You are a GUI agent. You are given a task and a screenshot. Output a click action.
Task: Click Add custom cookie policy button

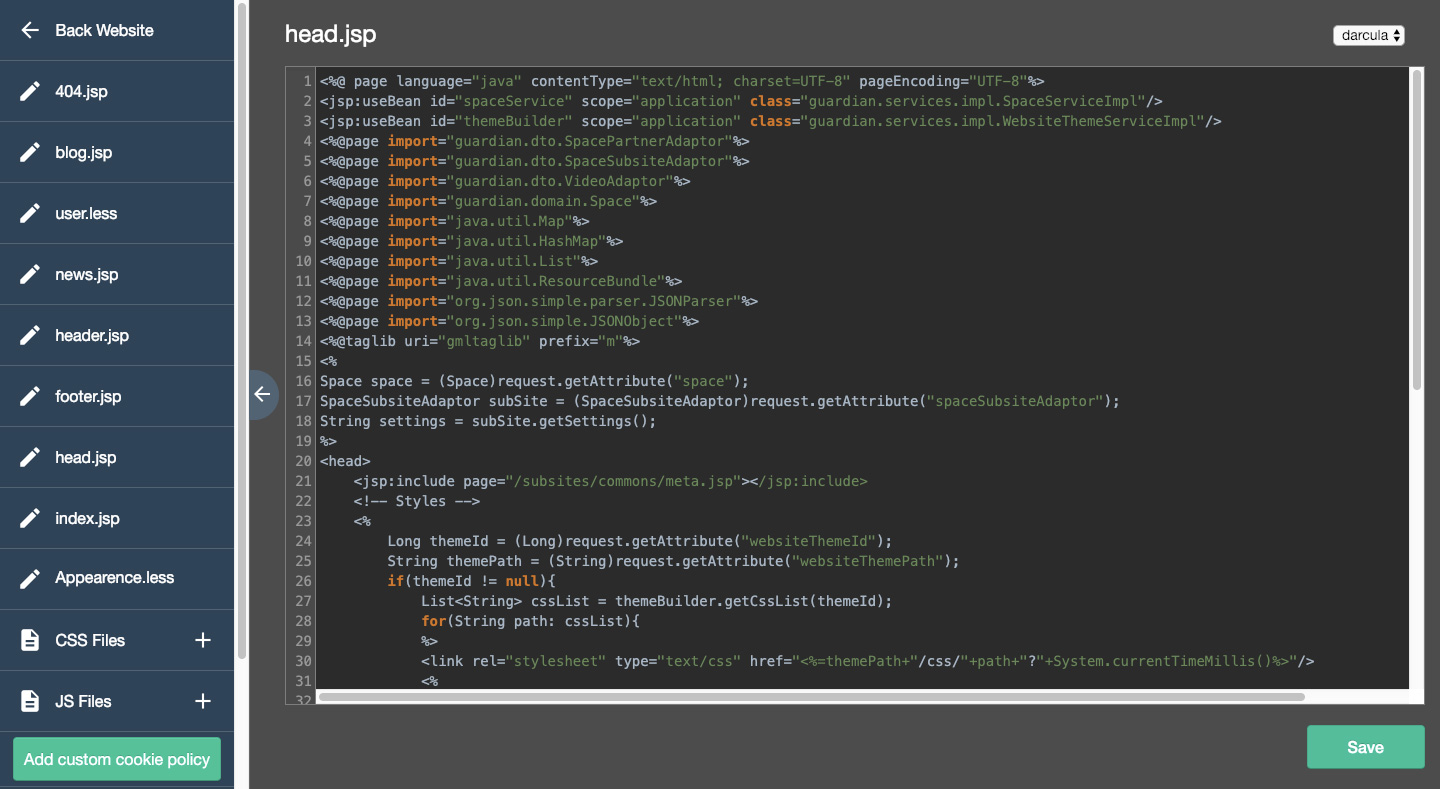117,759
